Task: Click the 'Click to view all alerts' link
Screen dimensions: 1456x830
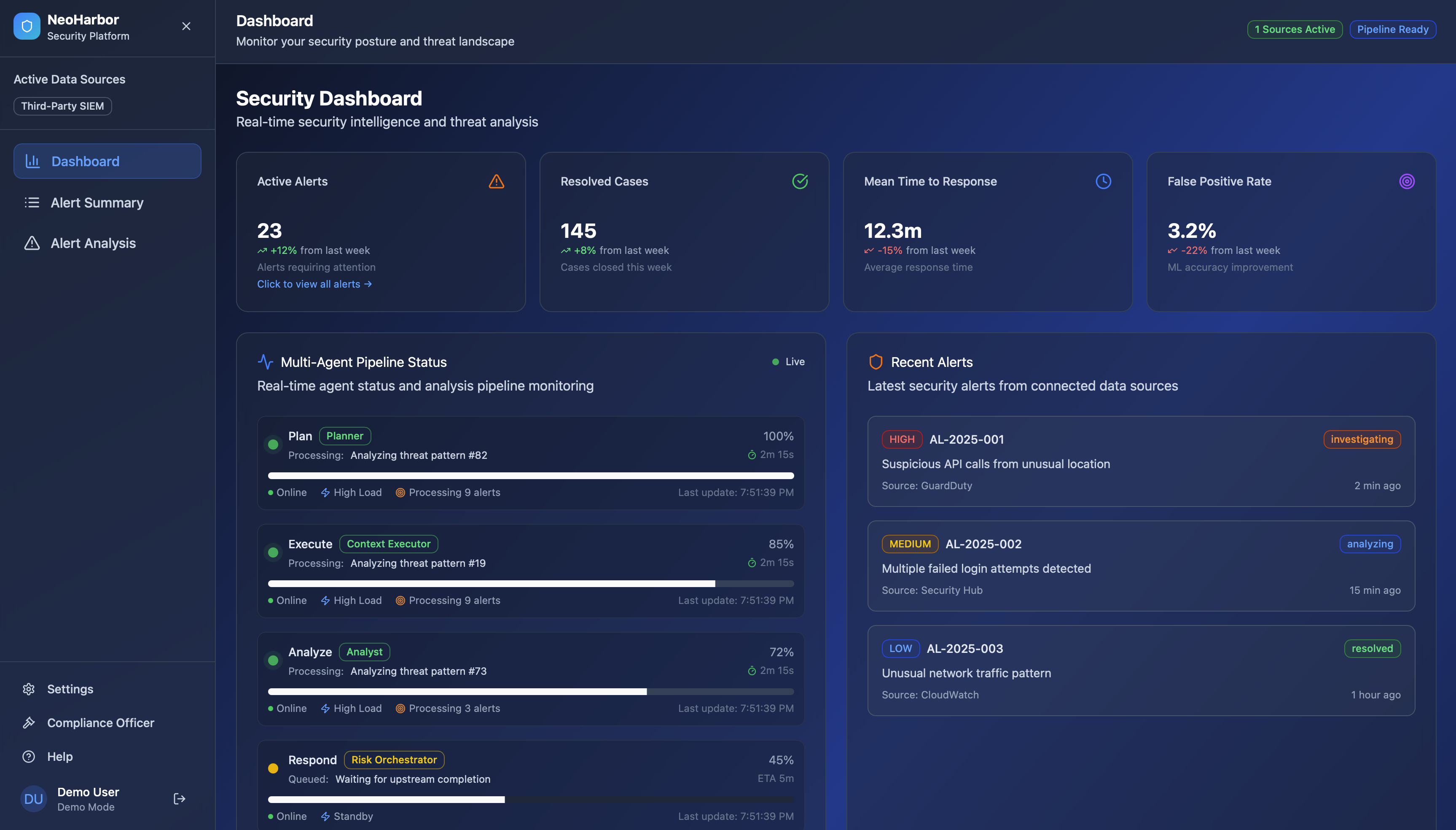Action: tap(314, 284)
